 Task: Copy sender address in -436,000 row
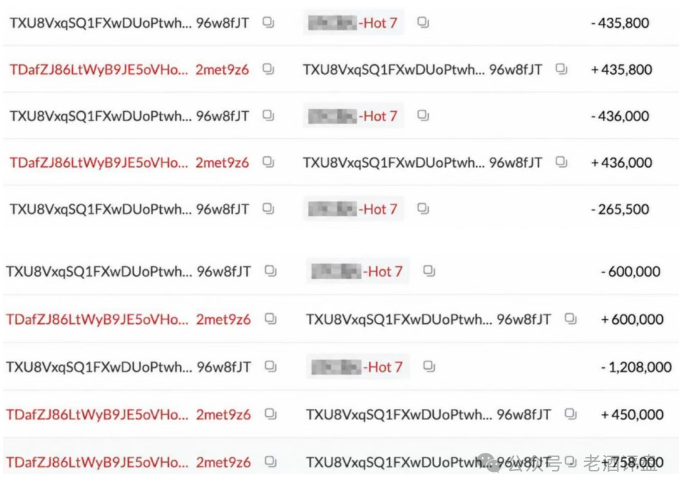point(268,116)
